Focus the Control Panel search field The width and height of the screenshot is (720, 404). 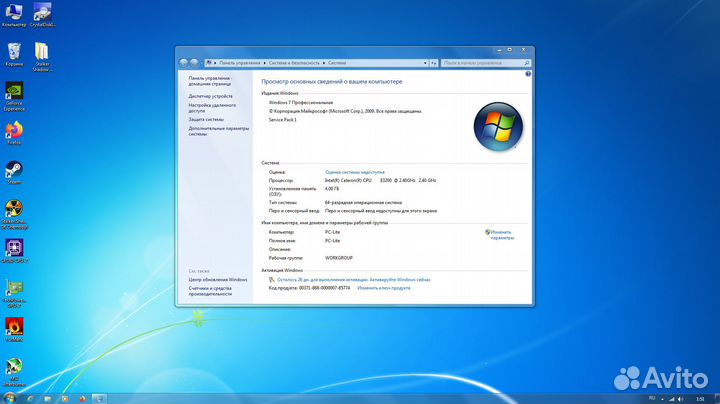(x=486, y=63)
